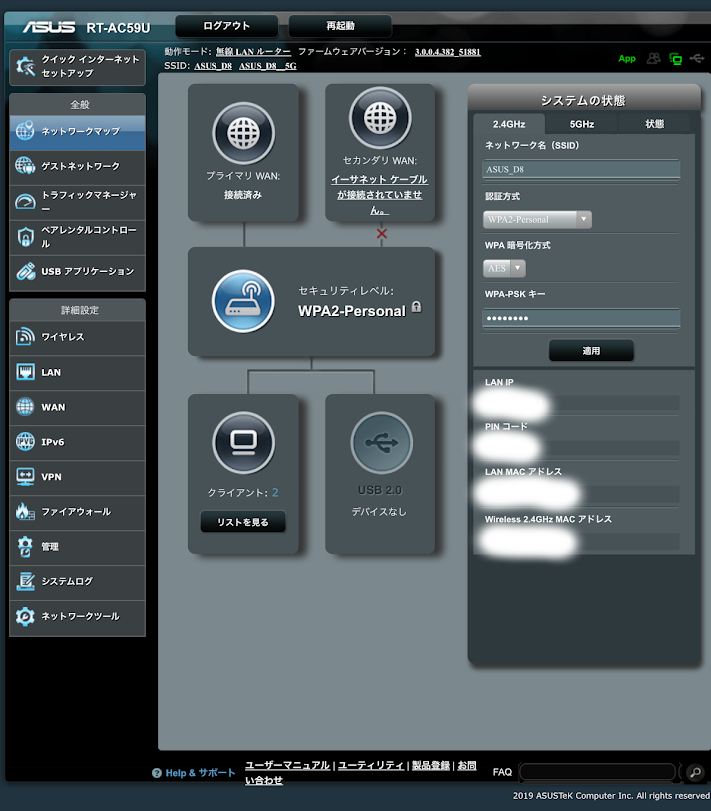Click the ログアウト button

pyautogui.click(x=226, y=26)
